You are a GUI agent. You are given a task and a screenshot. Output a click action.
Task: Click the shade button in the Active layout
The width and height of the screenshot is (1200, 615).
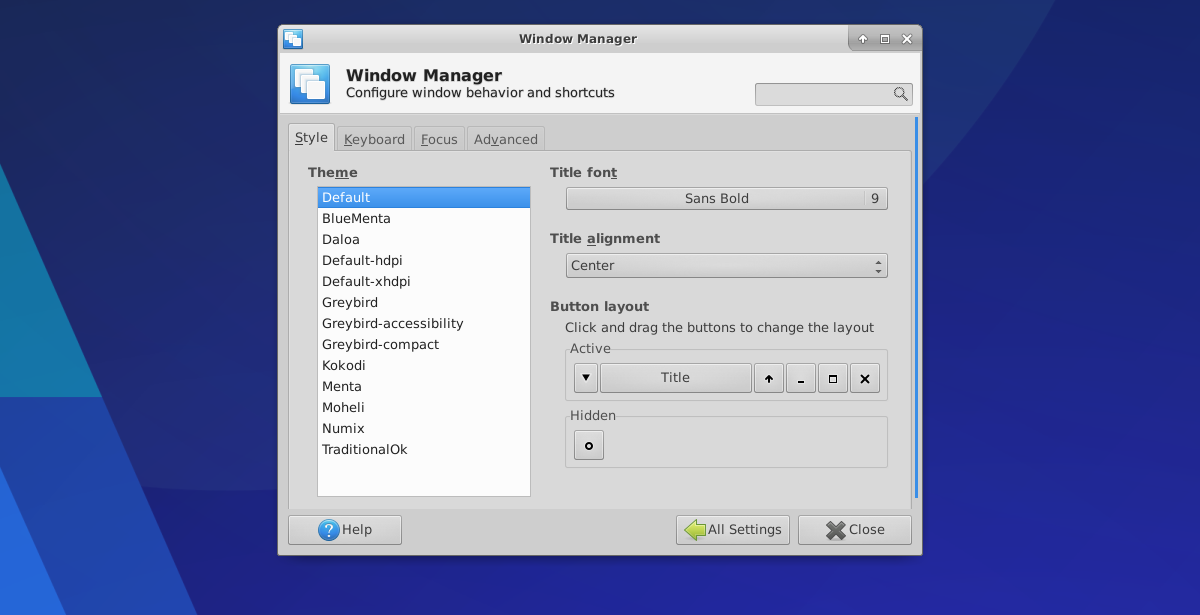[768, 378]
